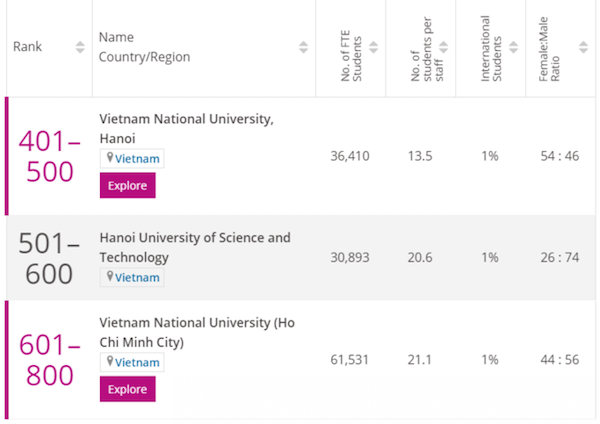This screenshot has width=600, height=424.
Task: Sort by International Students arrows
Action: pyautogui.click(x=512, y=47)
